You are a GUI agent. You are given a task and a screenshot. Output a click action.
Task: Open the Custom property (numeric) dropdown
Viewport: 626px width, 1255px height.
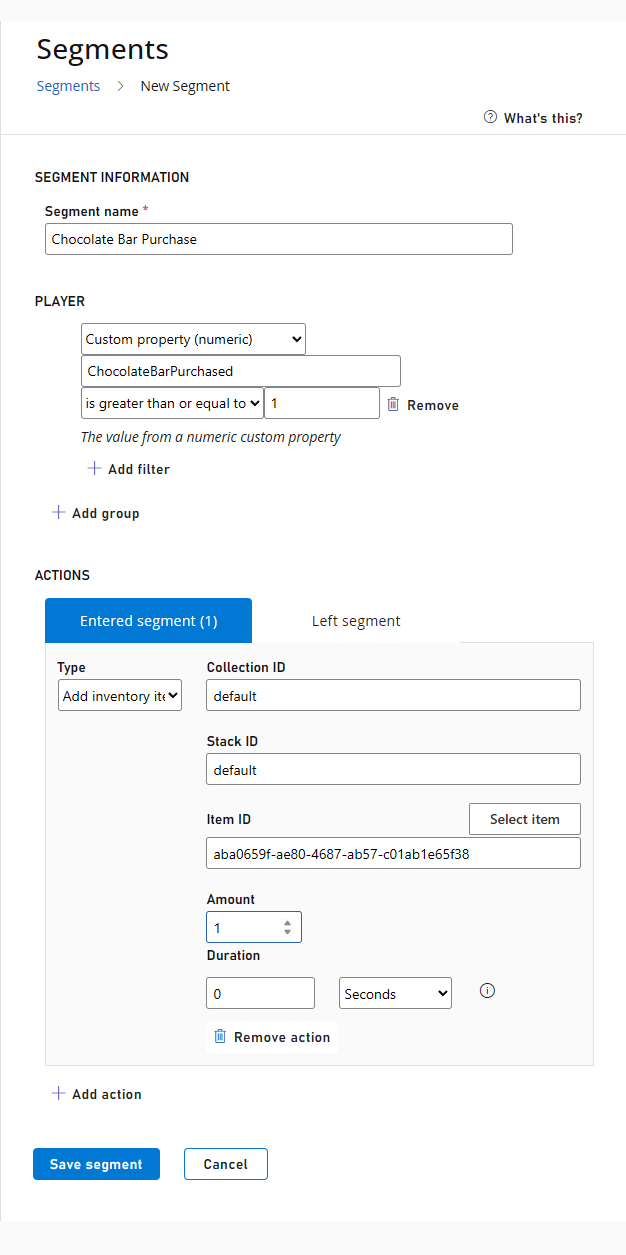tap(193, 339)
